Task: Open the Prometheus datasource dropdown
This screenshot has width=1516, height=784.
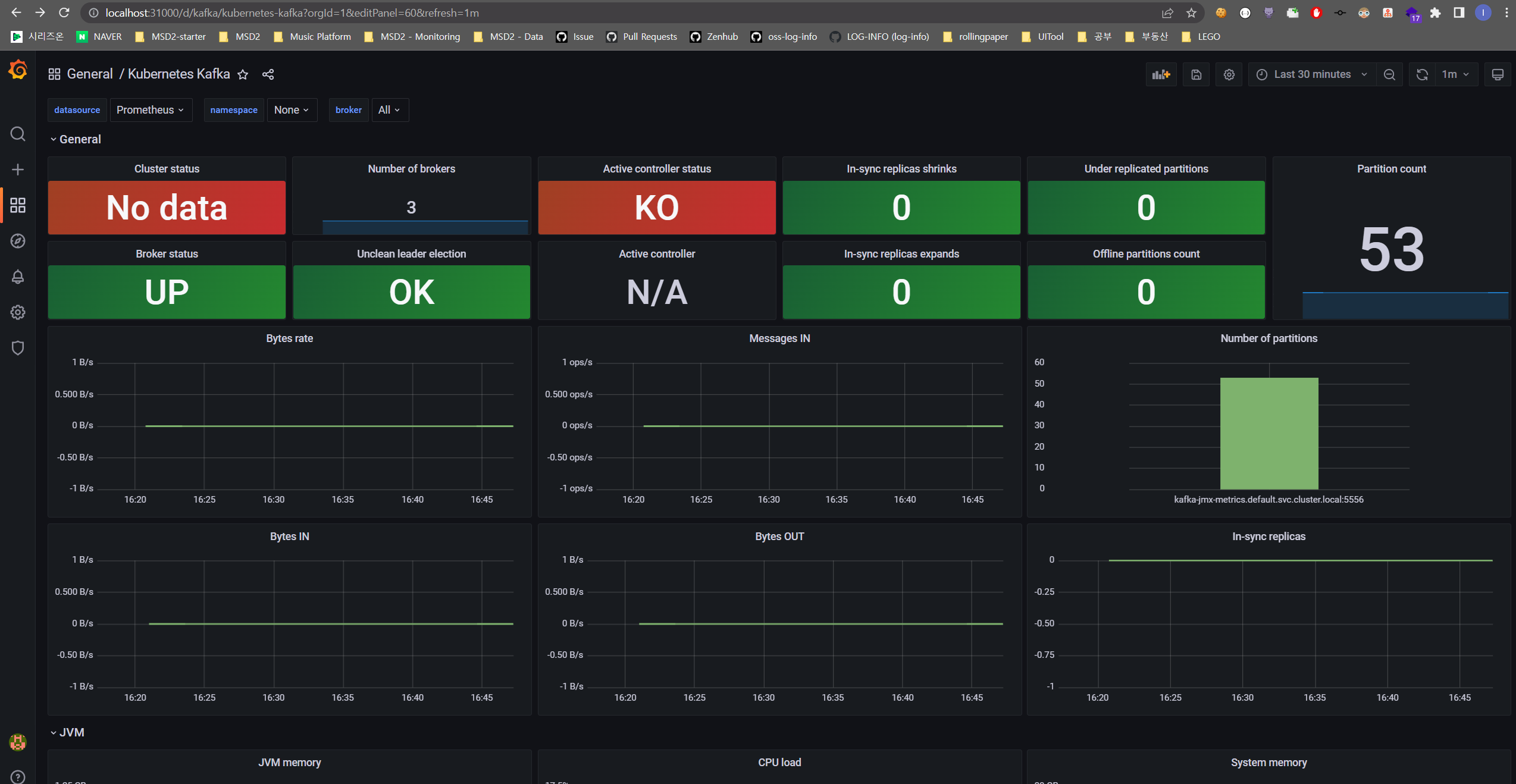Action: point(151,110)
